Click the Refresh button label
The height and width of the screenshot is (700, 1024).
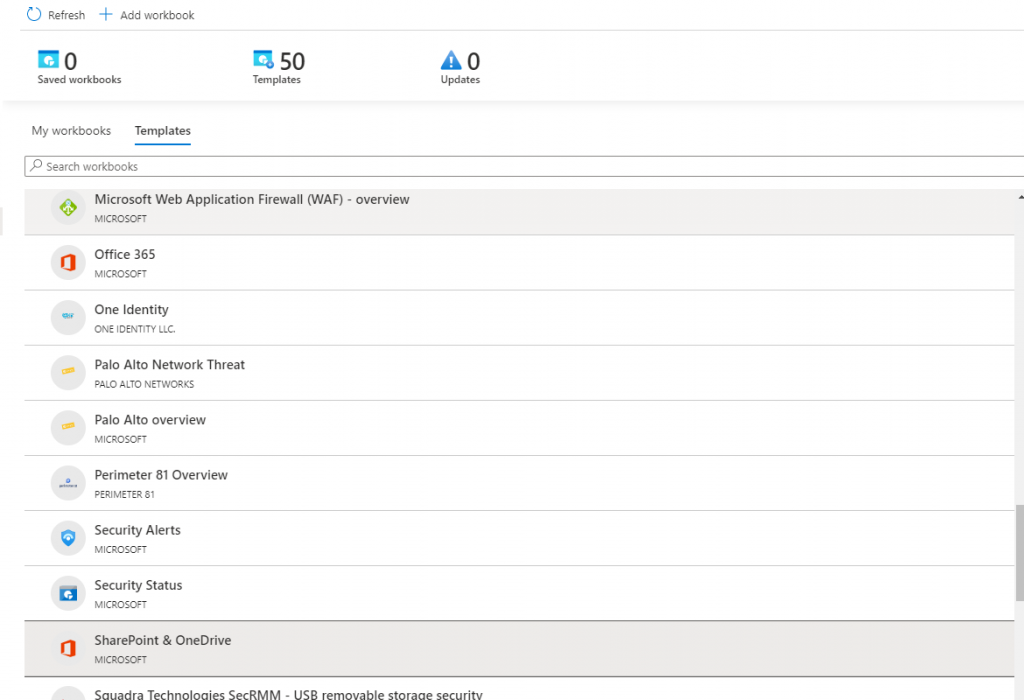tap(67, 15)
